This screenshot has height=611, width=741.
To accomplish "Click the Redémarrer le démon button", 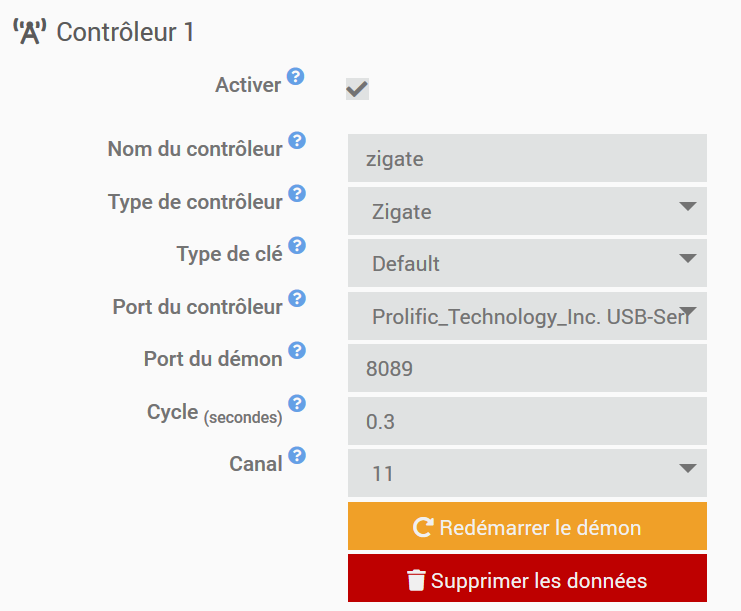I will pyautogui.click(x=527, y=526).
